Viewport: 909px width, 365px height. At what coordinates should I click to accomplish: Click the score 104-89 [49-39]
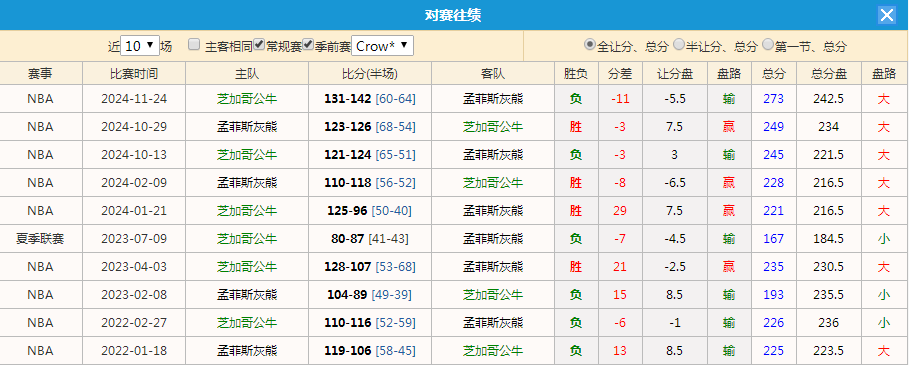point(370,295)
